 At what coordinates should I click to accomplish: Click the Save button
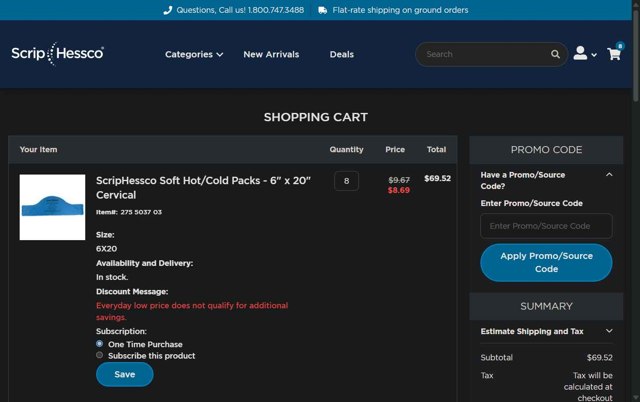coord(124,374)
